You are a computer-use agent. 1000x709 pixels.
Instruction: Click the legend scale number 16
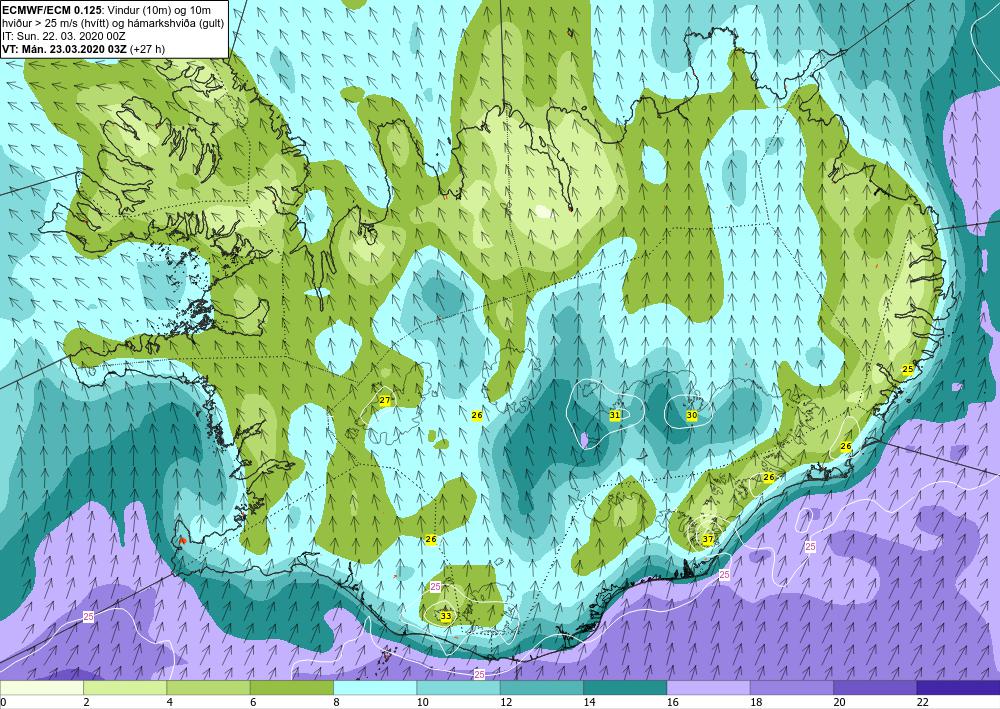tap(672, 702)
